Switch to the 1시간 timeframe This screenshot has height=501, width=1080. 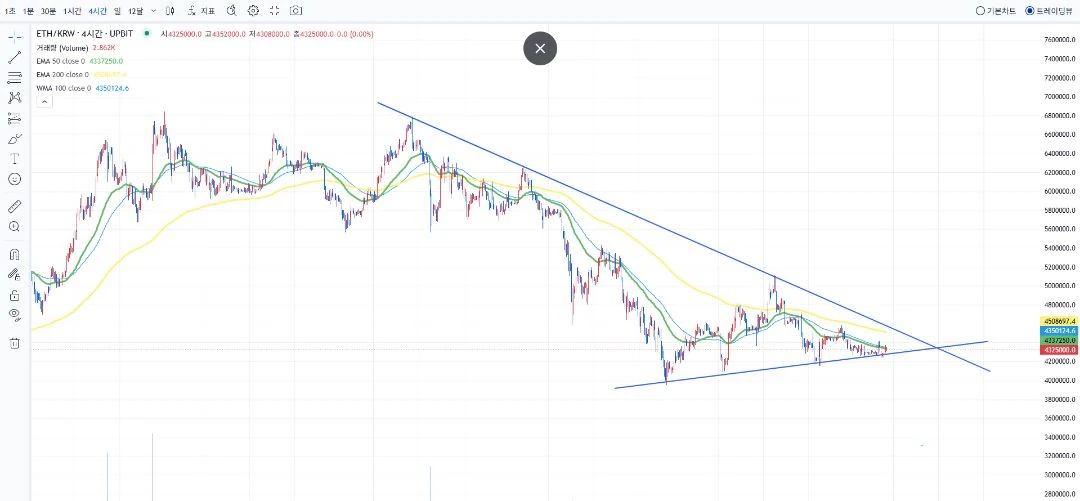pyautogui.click(x=72, y=11)
